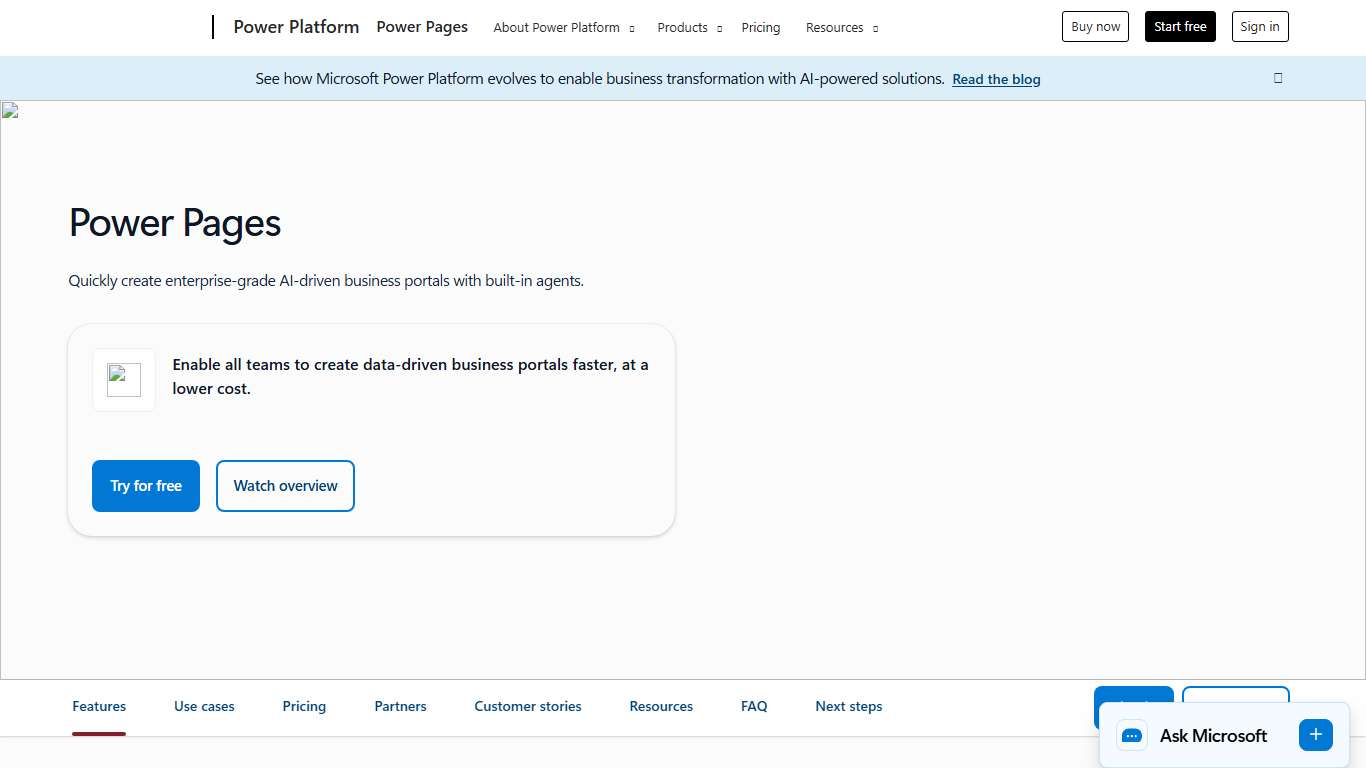The width and height of the screenshot is (1366, 768).
Task: Expand the Resources dropdown in the navbar
Action: (834, 28)
